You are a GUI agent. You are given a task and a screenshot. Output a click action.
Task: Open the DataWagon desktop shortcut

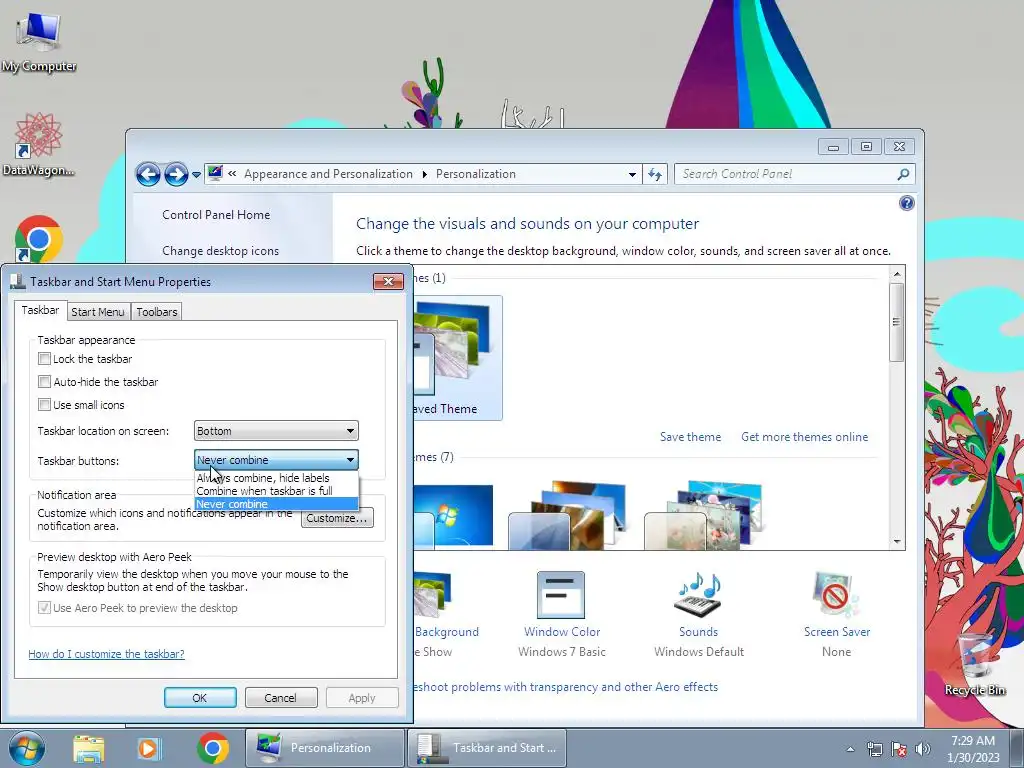[38, 145]
